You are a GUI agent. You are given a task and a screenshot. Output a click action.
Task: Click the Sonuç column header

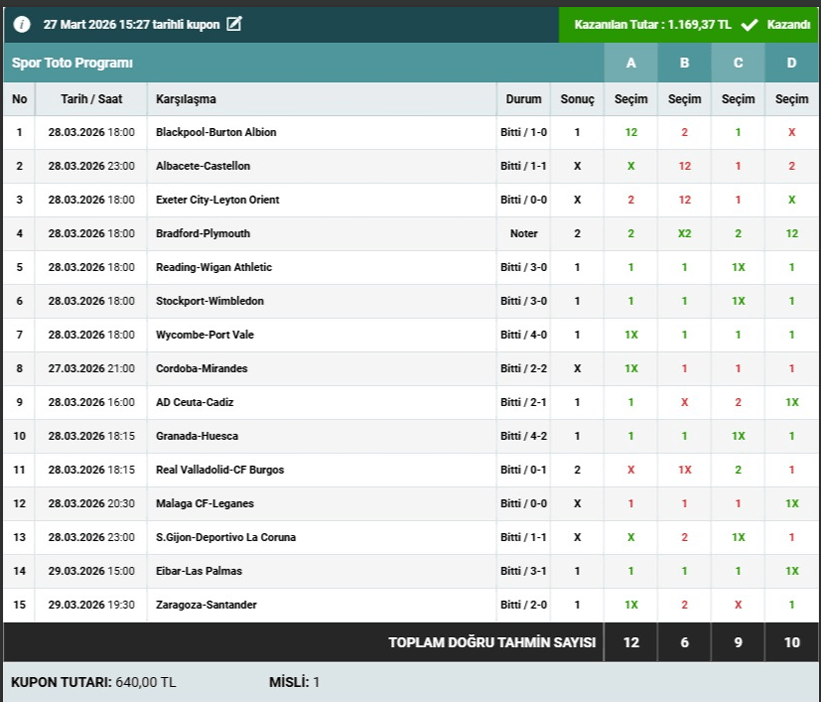coord(577,99)
